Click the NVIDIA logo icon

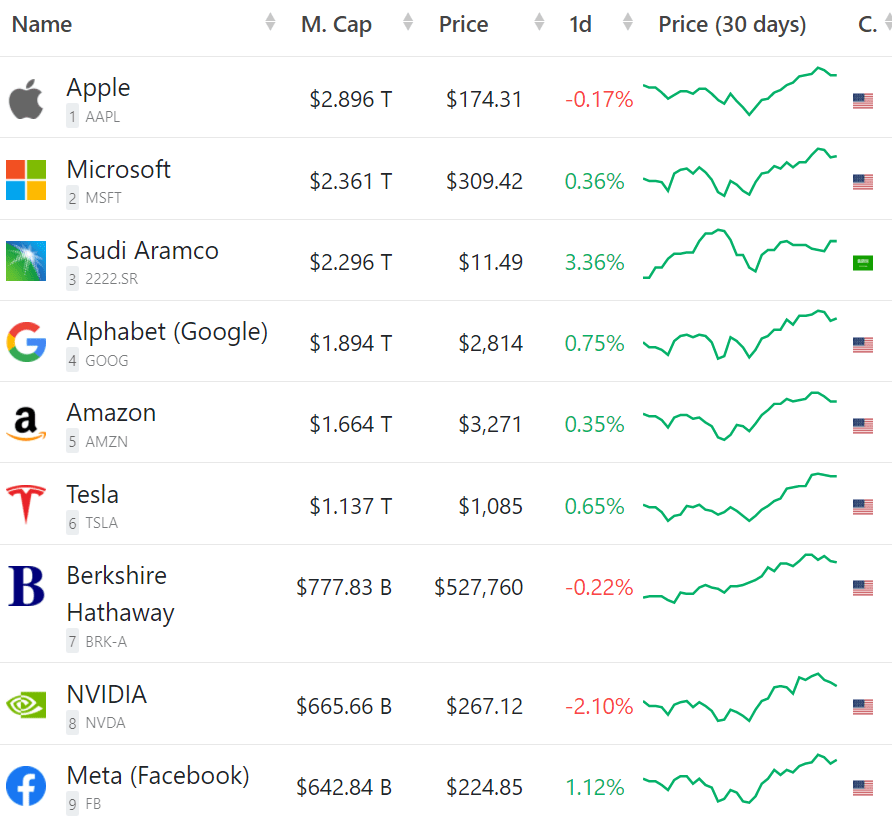coord(26,705)
